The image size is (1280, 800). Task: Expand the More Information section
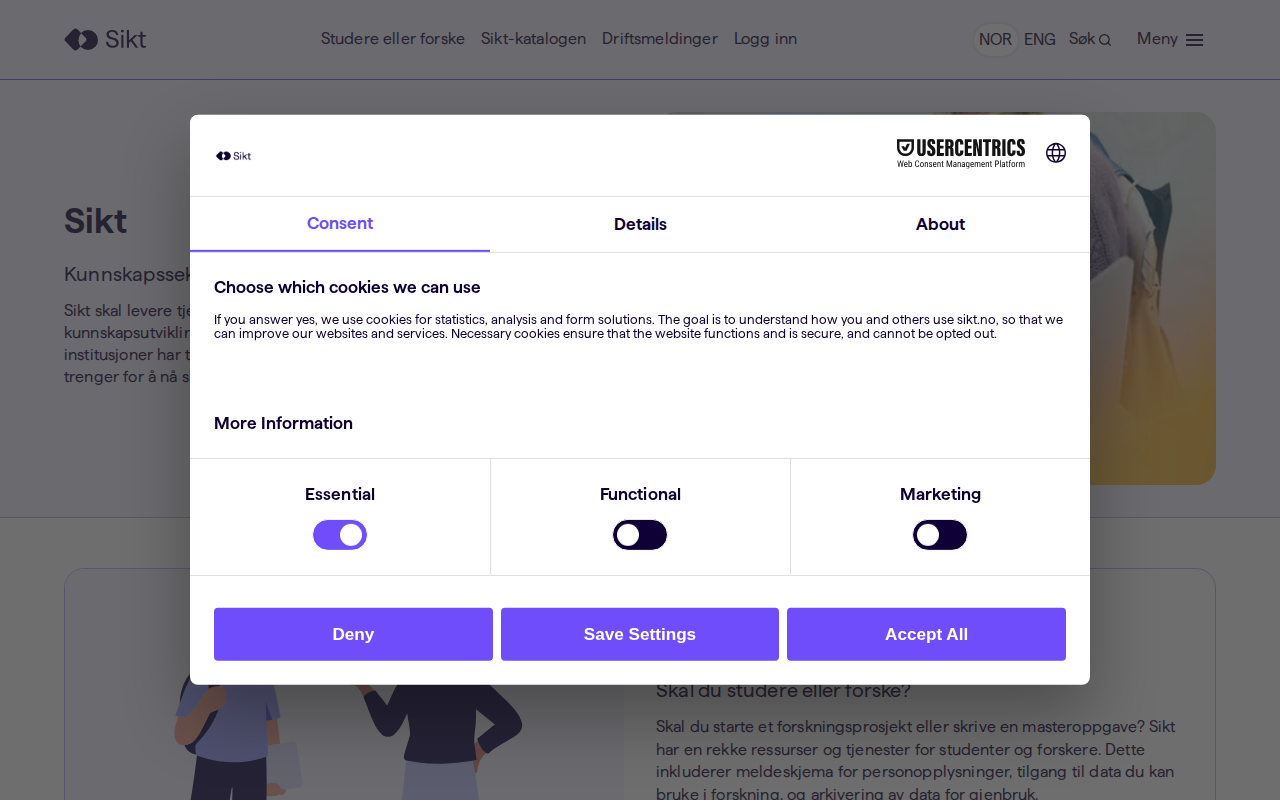pyautogui.click(x=283, y=423)
